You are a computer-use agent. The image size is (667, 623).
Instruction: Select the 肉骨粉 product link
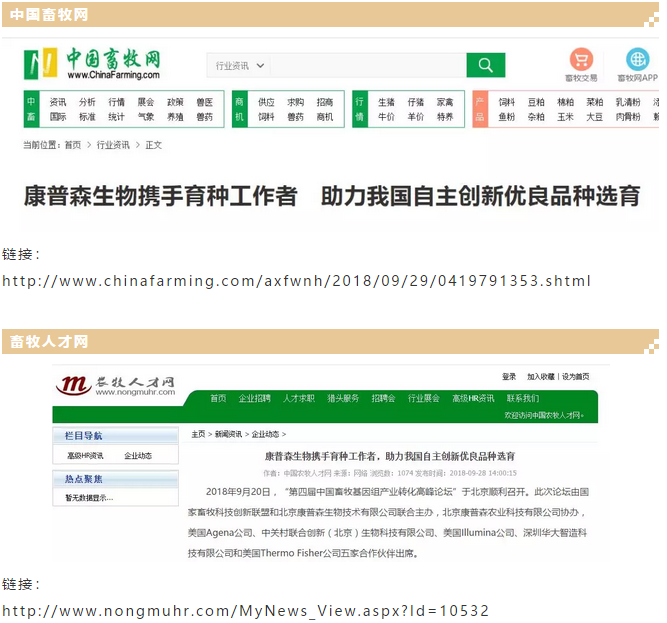(x=628, y=117)
